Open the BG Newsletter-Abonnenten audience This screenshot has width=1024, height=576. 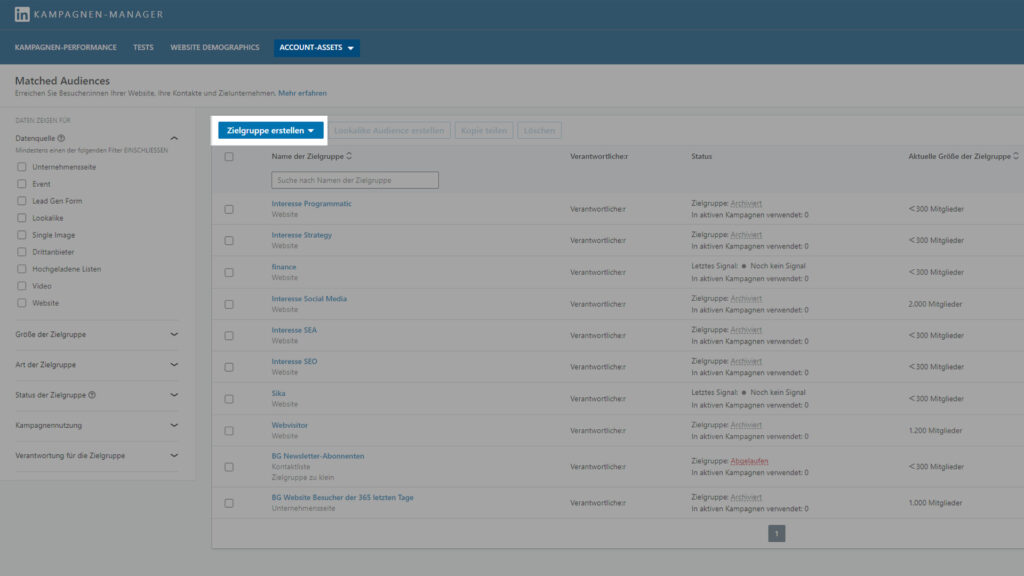tap(318, 456)
